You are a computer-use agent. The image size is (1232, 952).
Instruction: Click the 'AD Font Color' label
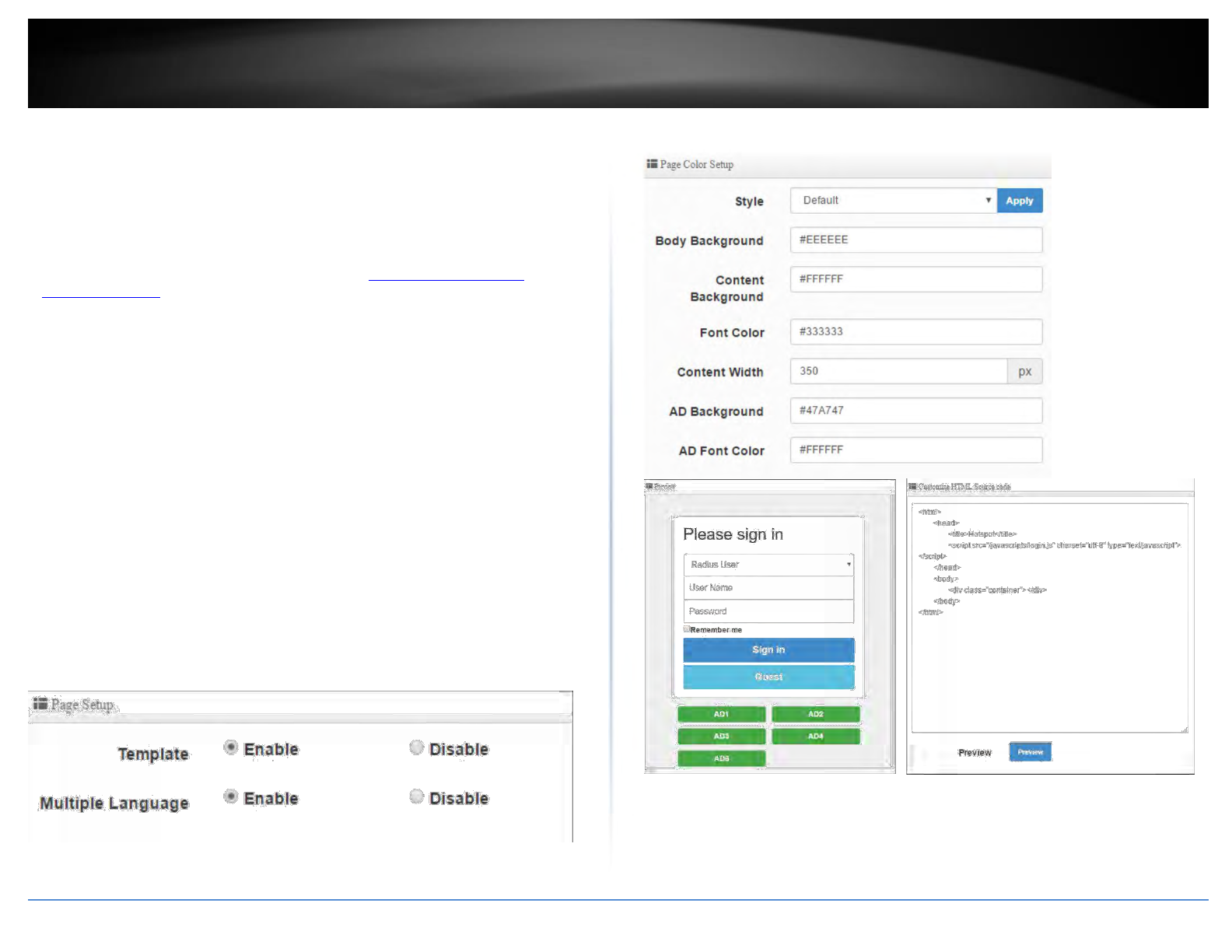point(722,451)
